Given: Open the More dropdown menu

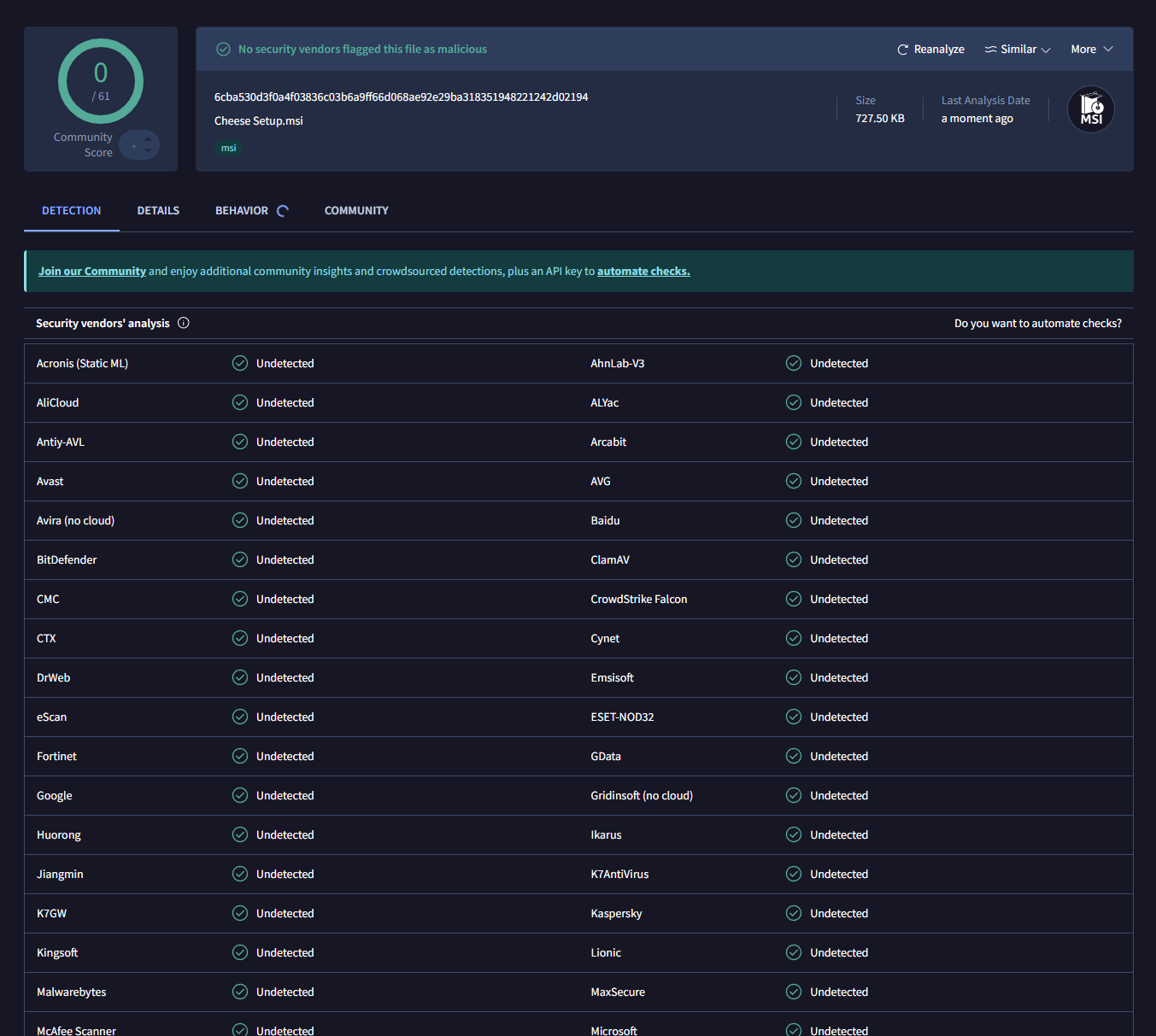Looking at the screenshot, I should click(1092, 50).
